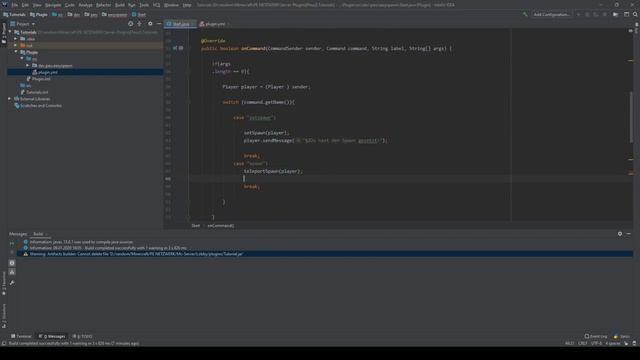
Task: Expand External Libraries node
Action: (10, 99)
